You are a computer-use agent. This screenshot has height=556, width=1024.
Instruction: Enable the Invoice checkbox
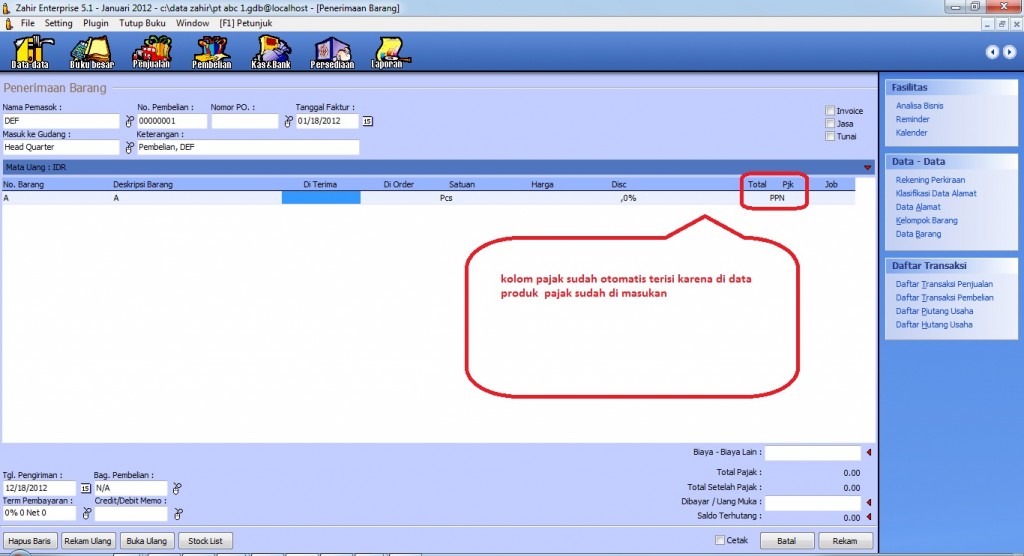(x=830, y=111)
